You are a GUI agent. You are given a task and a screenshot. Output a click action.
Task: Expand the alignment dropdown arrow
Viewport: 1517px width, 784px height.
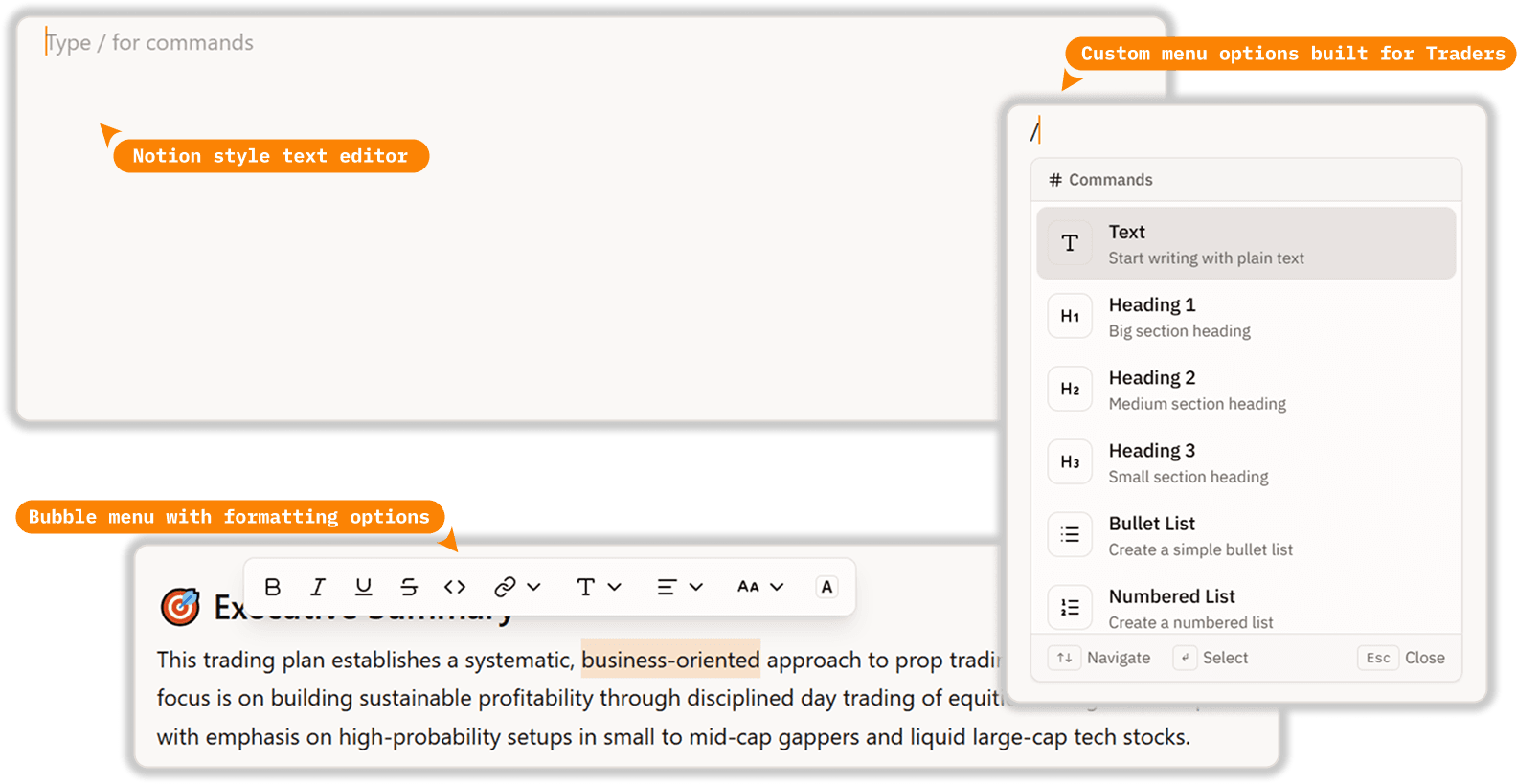(696, 587)
